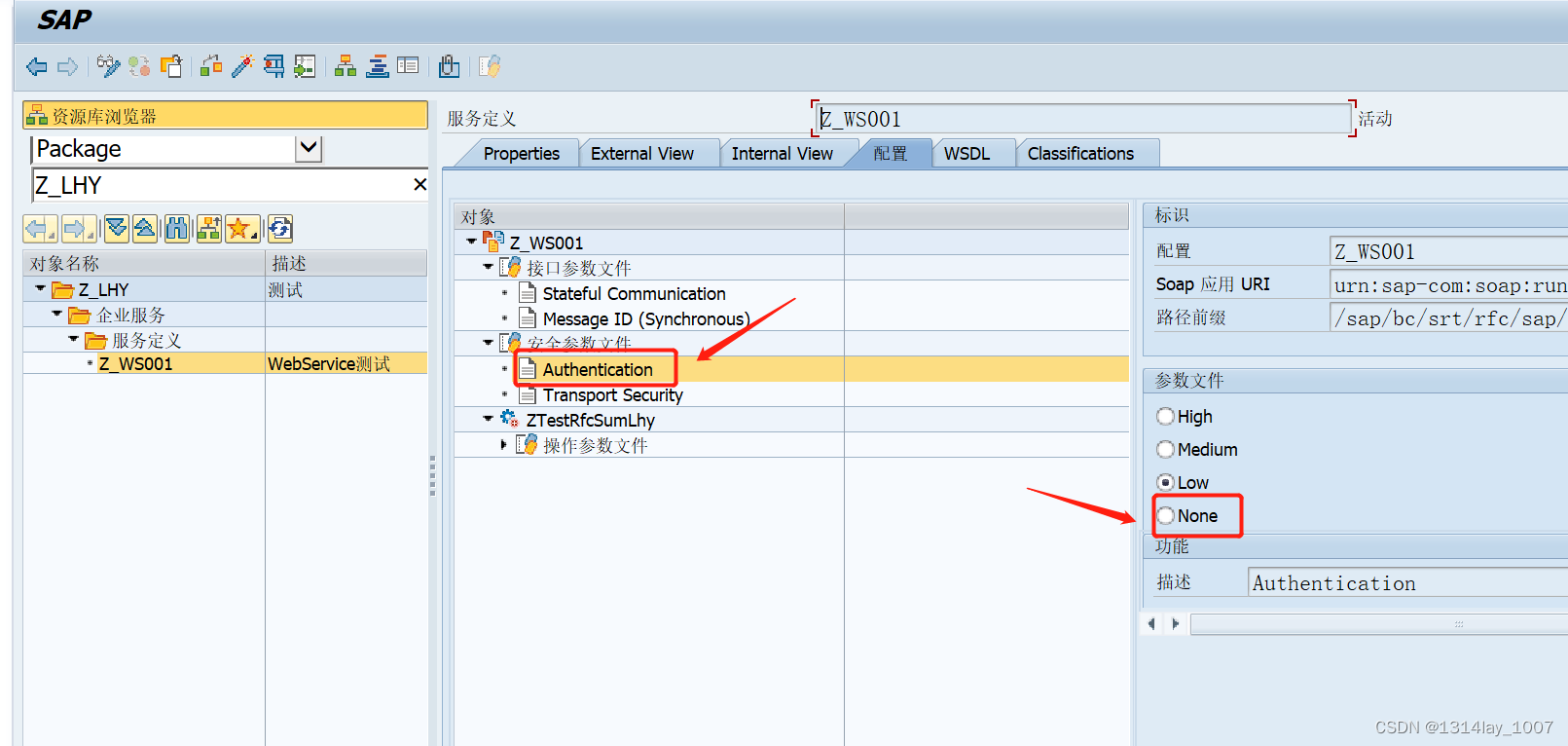Open the Navigation window list icon
1568x746 pixels.
click(408, 66)
